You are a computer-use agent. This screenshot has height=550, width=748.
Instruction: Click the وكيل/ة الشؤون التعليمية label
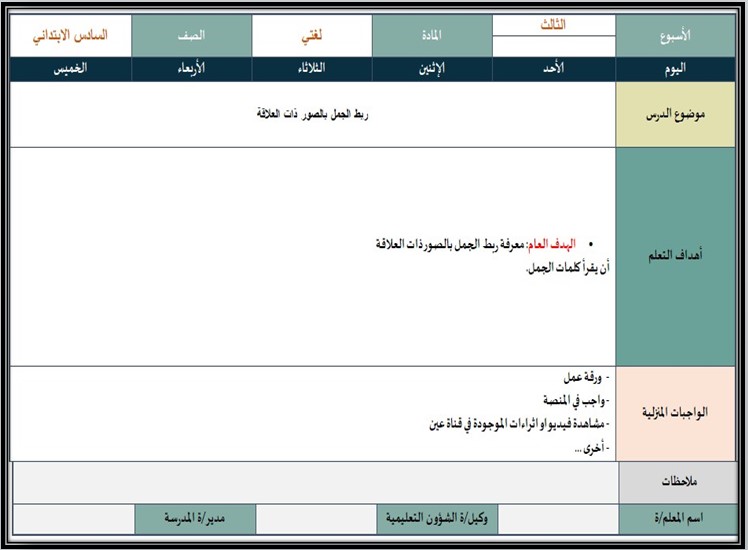click(x=437, y=519)
